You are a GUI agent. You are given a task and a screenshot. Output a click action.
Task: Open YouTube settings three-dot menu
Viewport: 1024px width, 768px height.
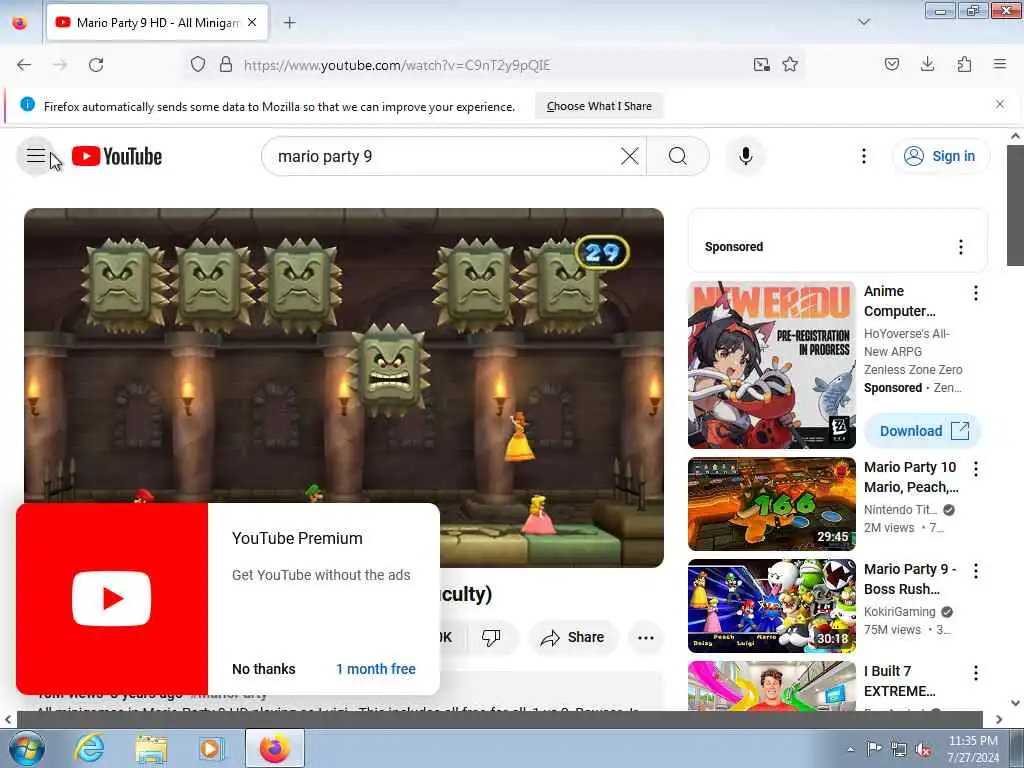pos(863,156)
